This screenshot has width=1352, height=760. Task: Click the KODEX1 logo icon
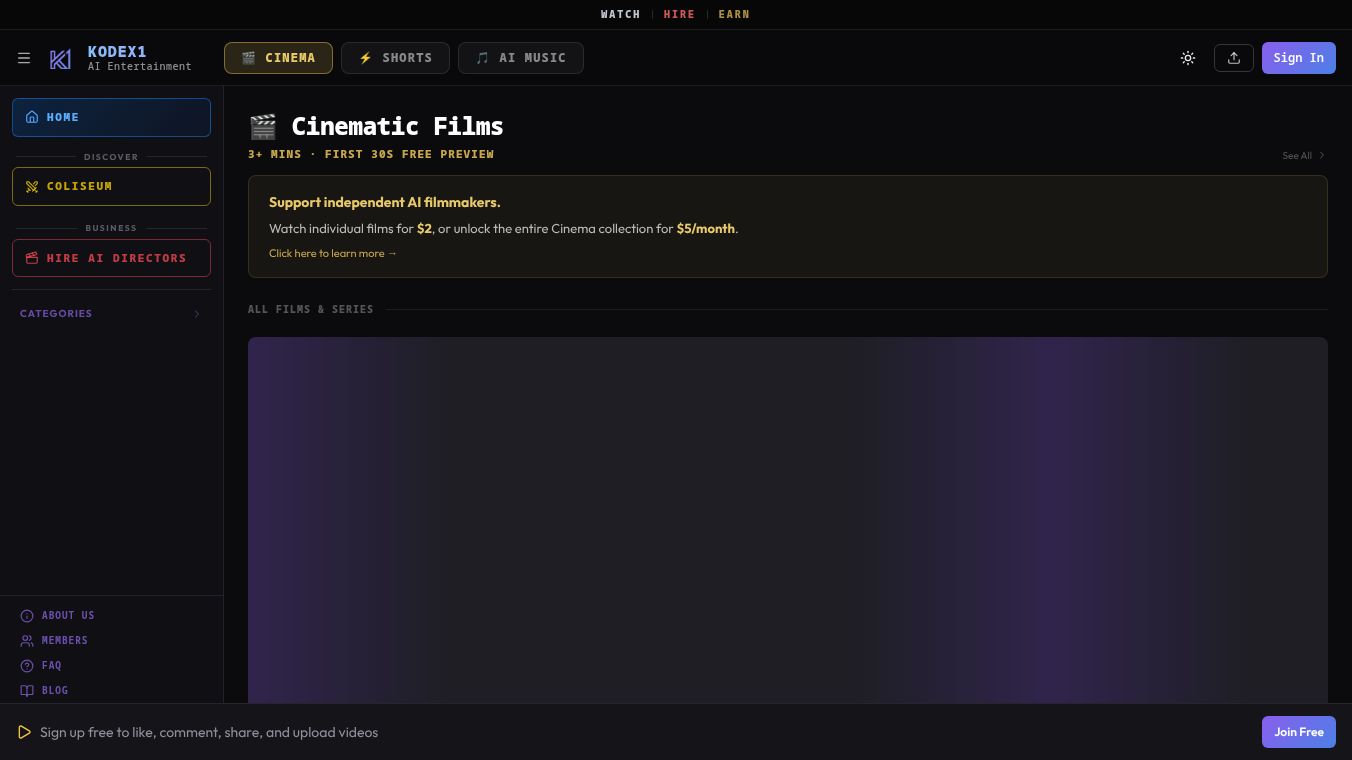(60, 59)
